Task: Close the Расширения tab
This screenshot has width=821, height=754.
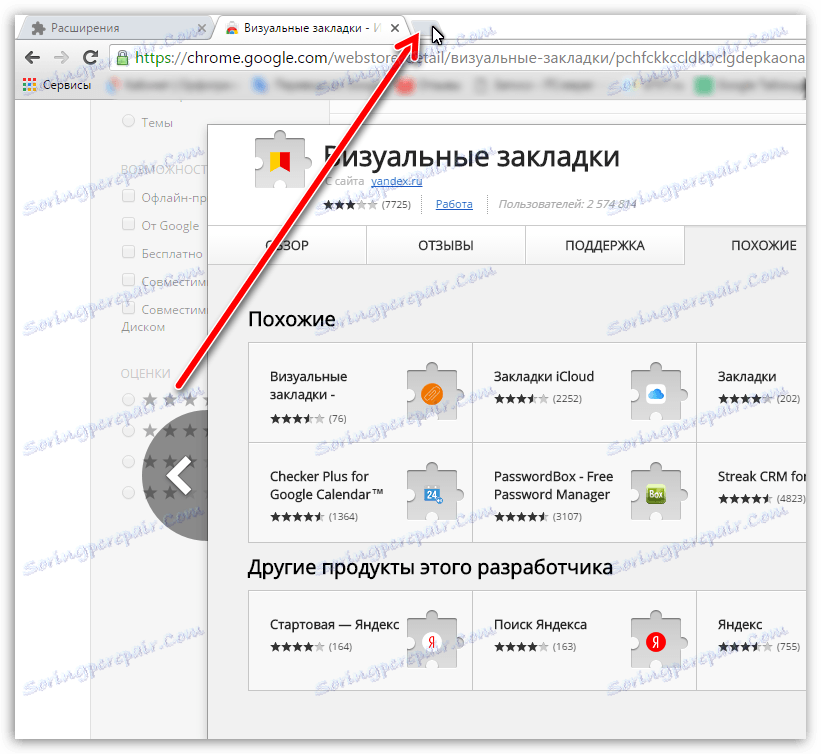Action: [202, 28]
